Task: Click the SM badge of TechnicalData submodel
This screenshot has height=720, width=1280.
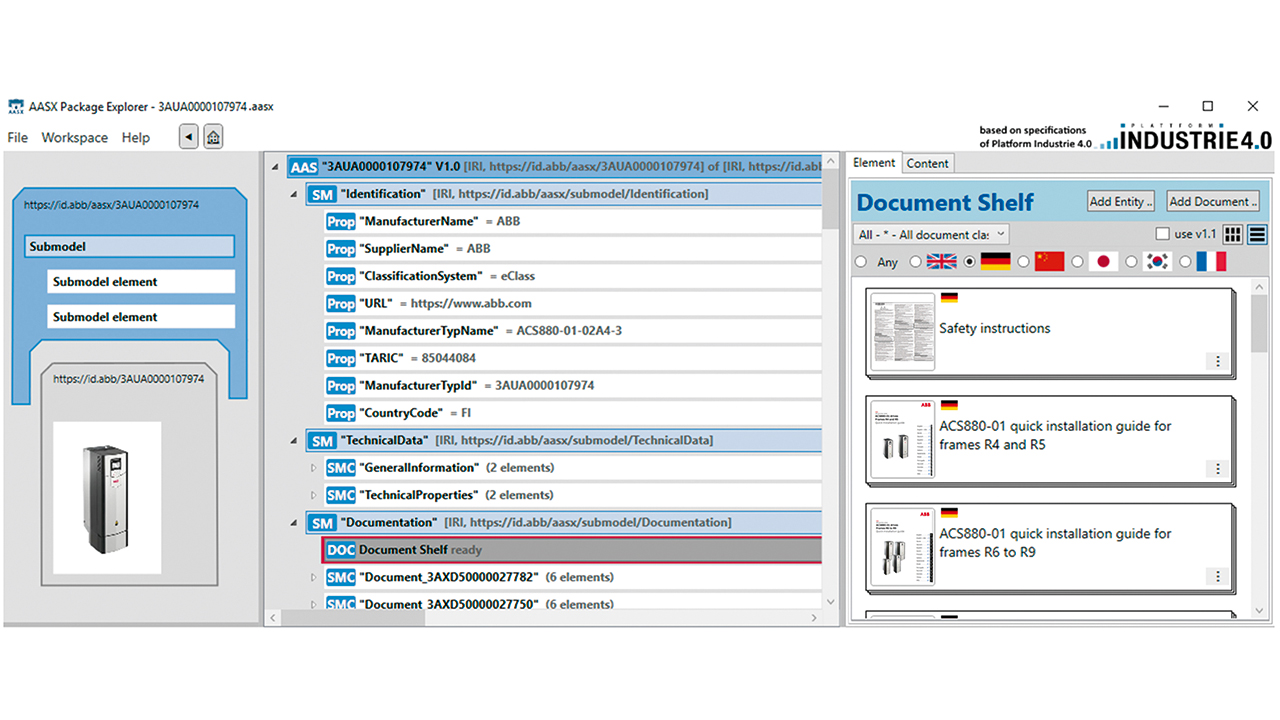Action: coord(322,440)
